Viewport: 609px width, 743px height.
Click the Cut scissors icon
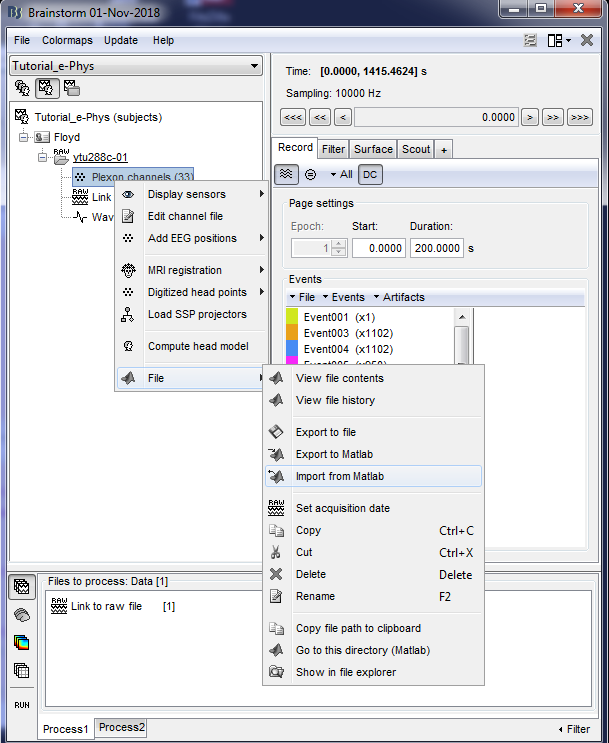pos(277,552)
